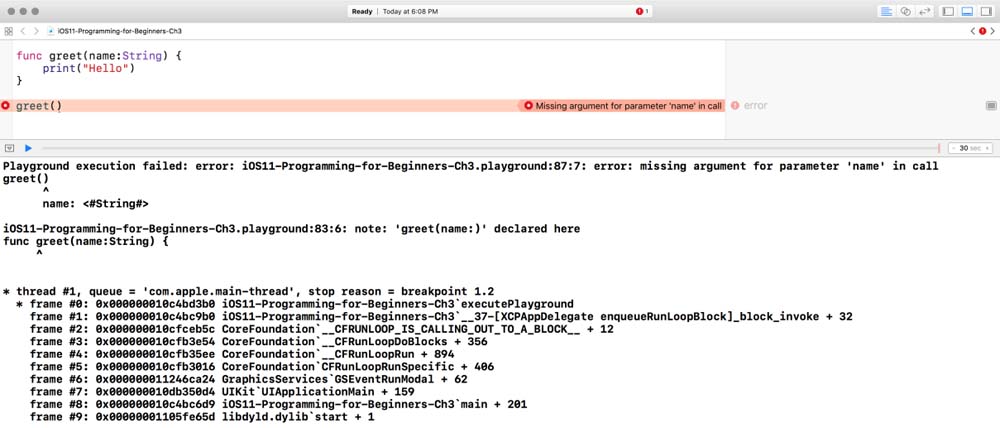Click frame #6 GSEventRunModal console line
The height and width of the screenshot is (428, 1000).
[x=248, y=379]
